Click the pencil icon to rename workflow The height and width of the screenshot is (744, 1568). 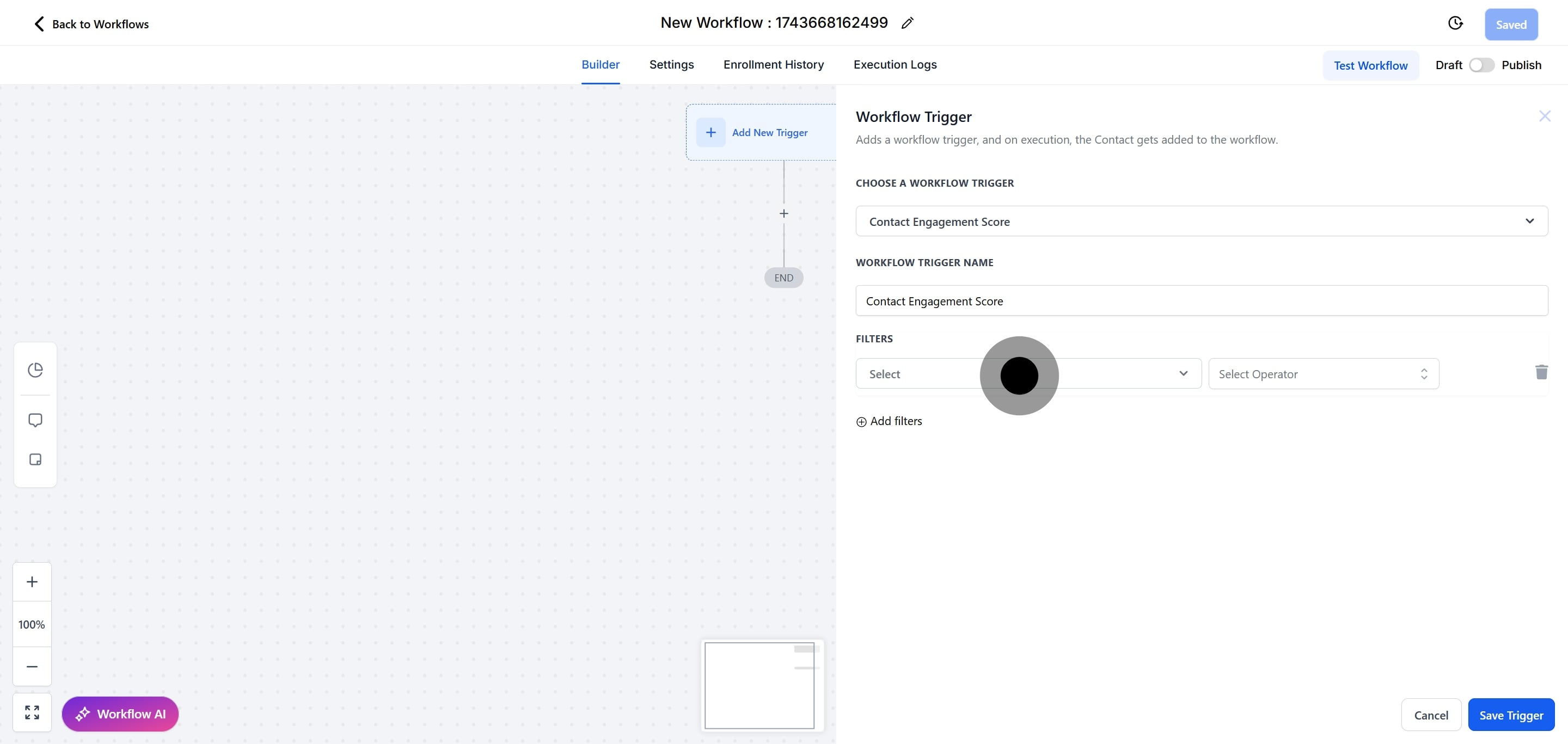907,23
